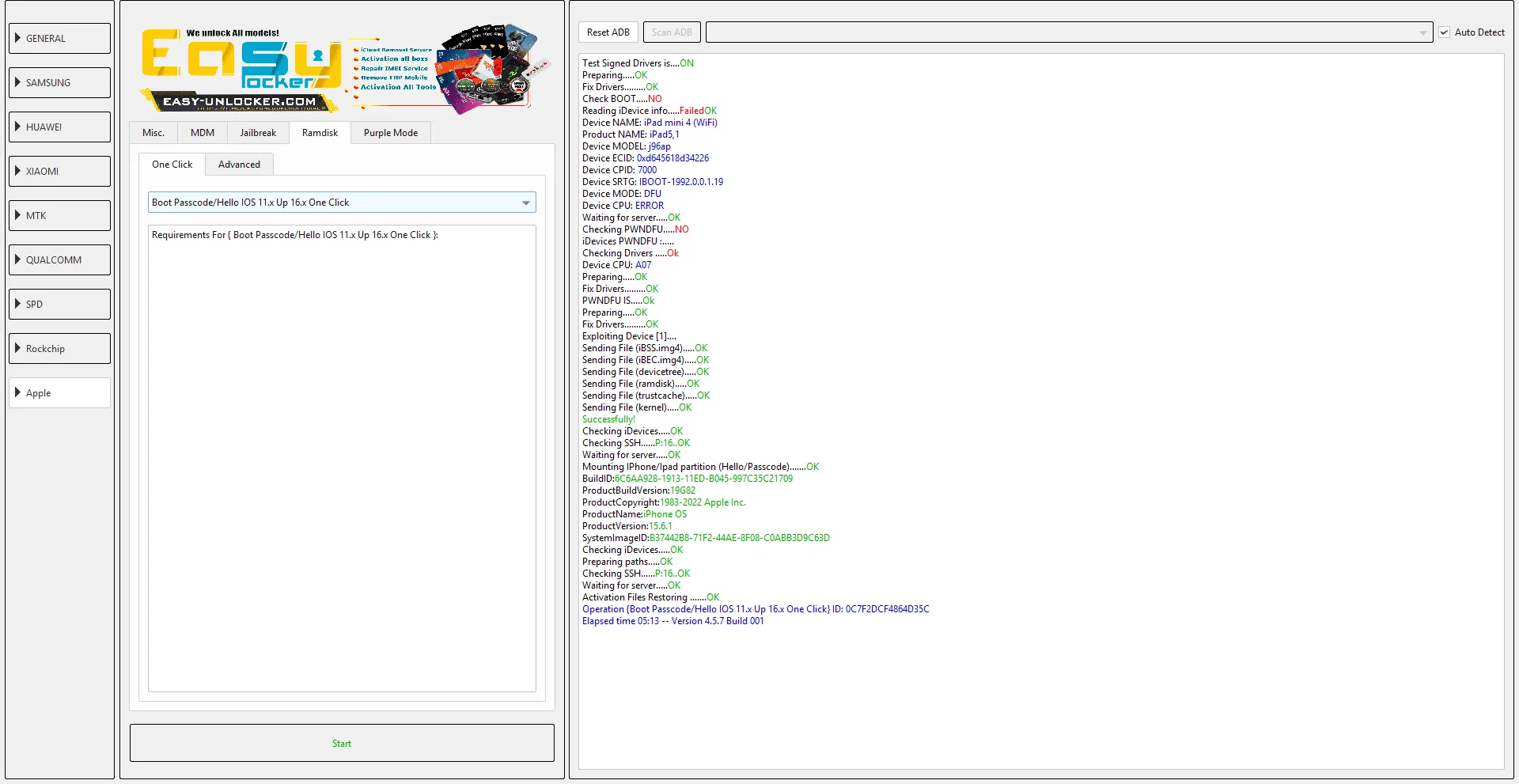Toggle the Auto Detect checkbox
Image resolution: width=1519 pixels, height=784 pixels.
1444,32
